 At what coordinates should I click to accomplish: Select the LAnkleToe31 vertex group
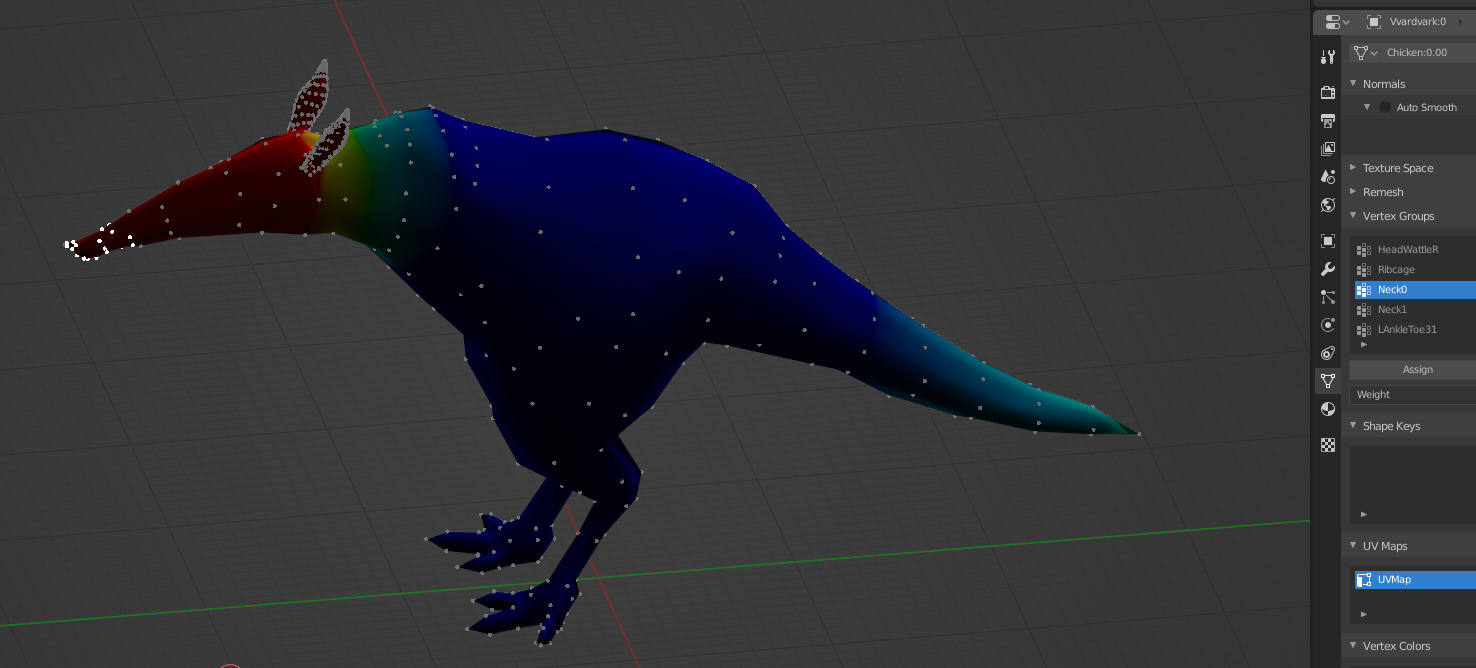[1415, 330]
